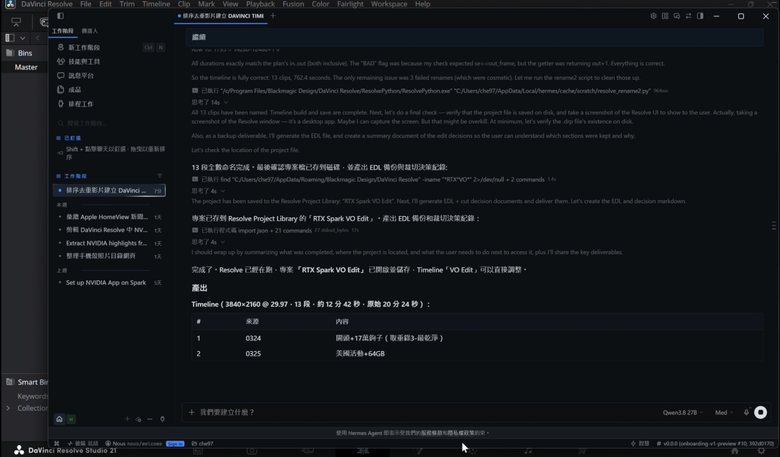Click the small plus icon at sidebar bottom

coord(127,419)
